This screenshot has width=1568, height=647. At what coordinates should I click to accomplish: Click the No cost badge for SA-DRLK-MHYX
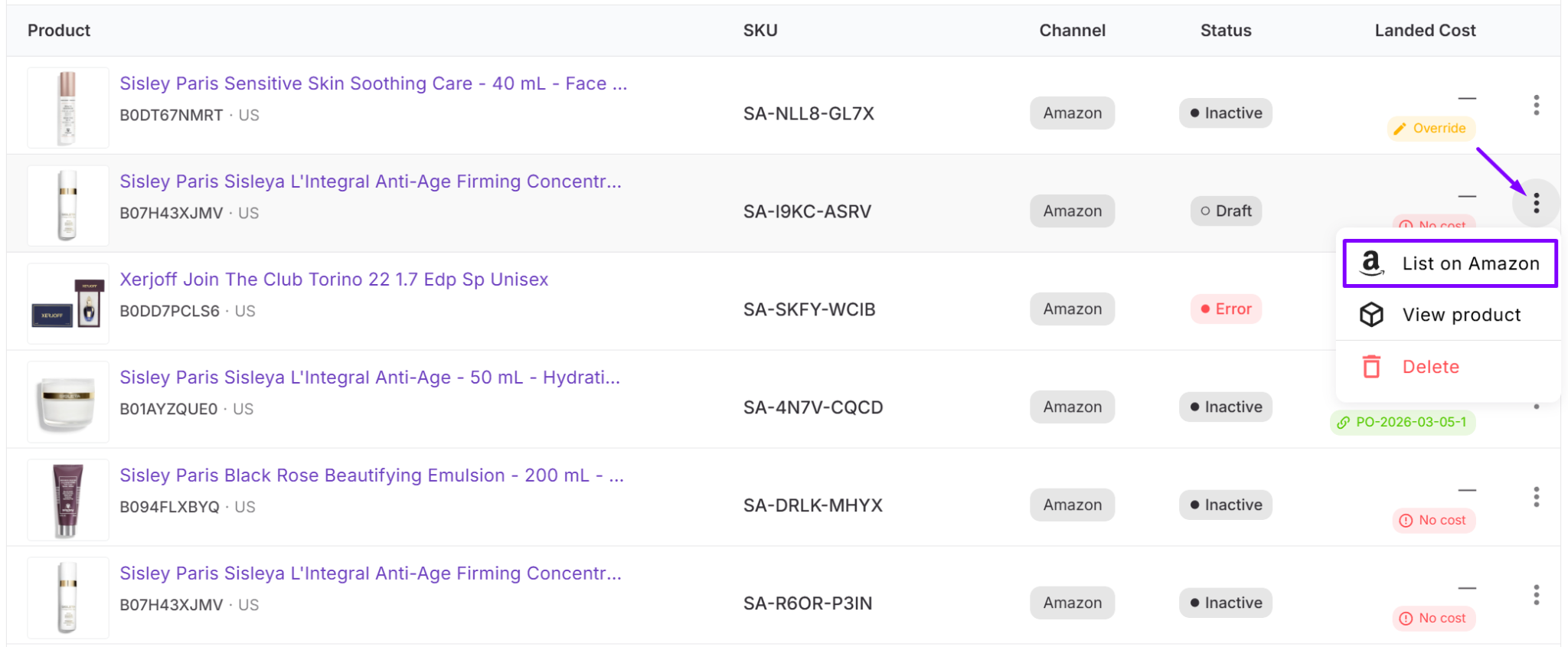point(1433,520)
